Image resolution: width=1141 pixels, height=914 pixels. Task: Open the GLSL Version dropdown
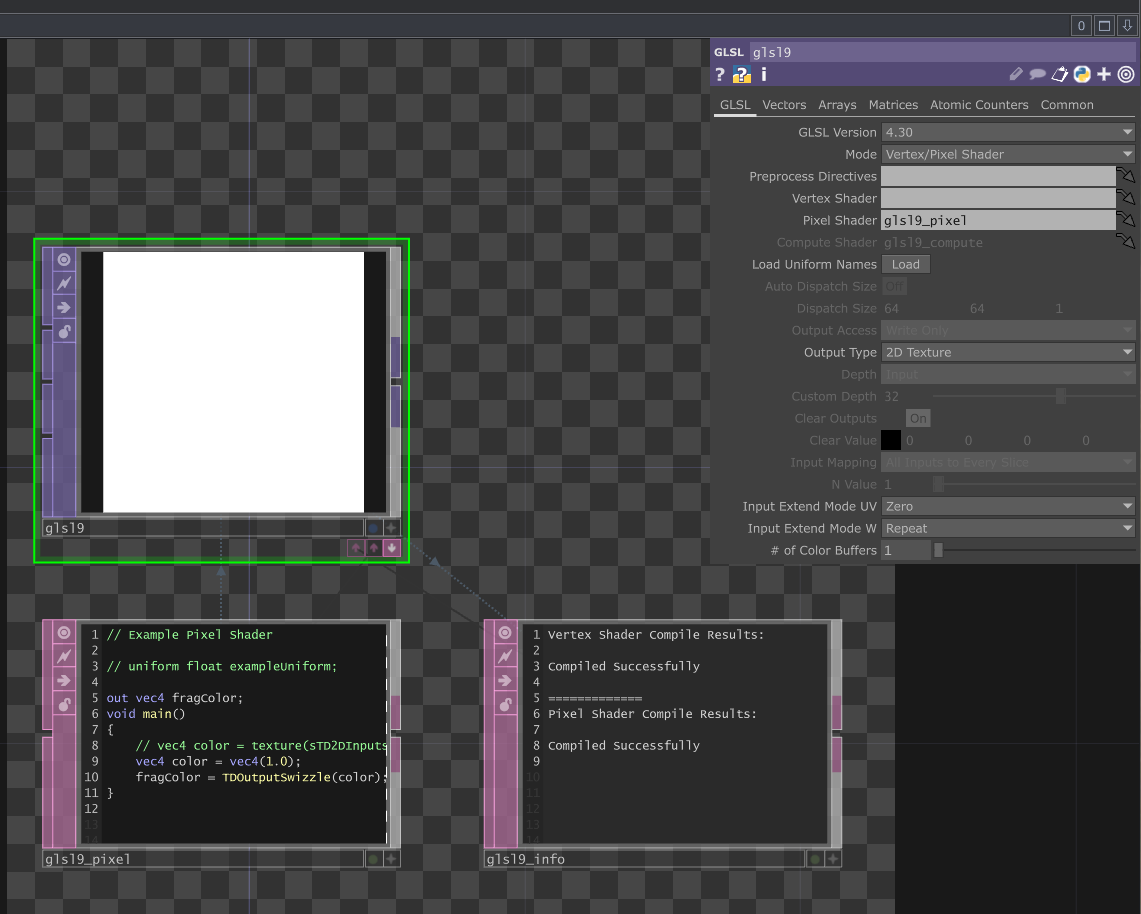tap(1007, 132)
